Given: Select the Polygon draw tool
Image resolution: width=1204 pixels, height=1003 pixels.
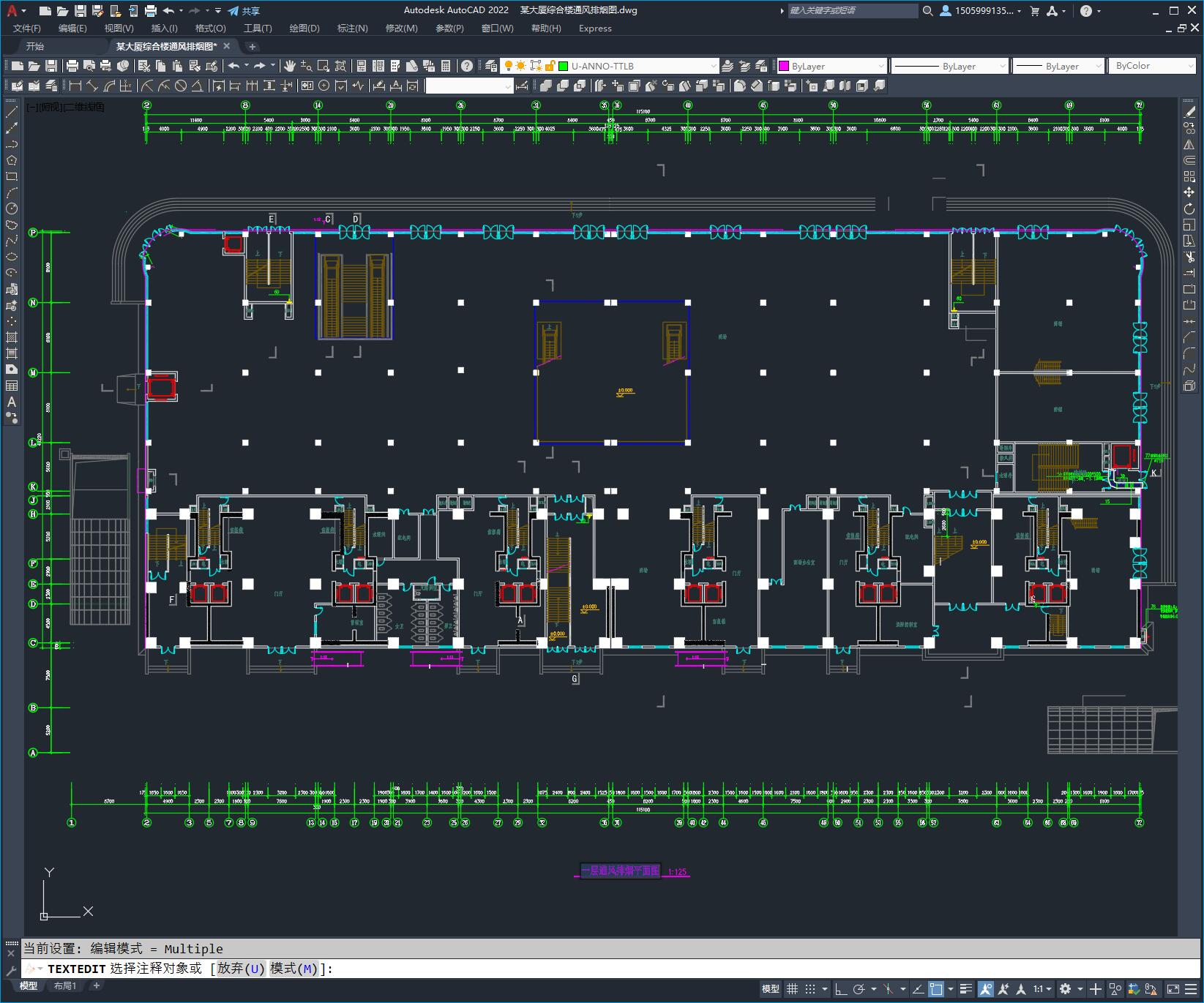Looking at the screenshot, I should coord(12,160).
